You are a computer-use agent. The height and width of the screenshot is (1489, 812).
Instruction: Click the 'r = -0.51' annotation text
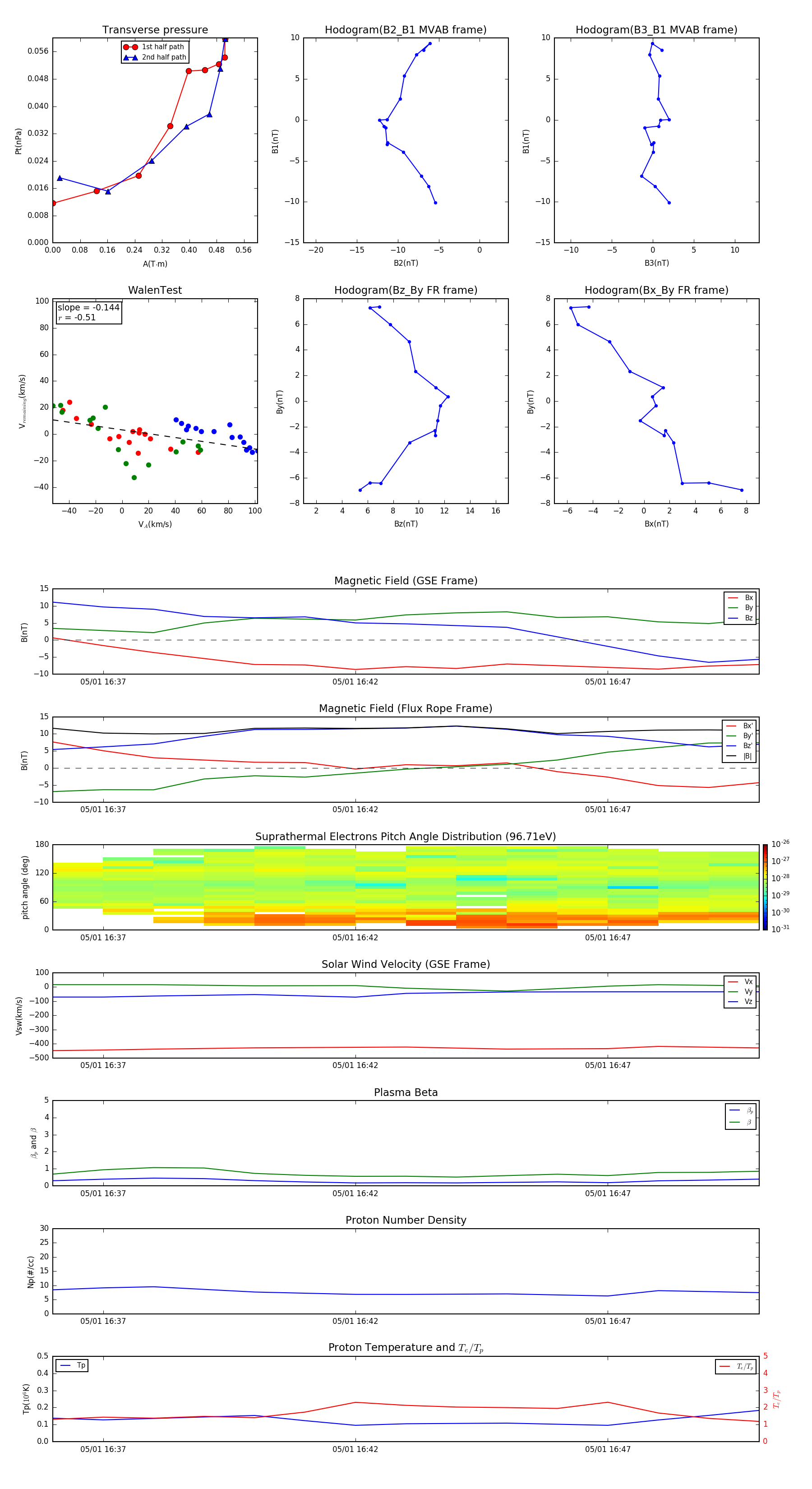pos(77,317)
